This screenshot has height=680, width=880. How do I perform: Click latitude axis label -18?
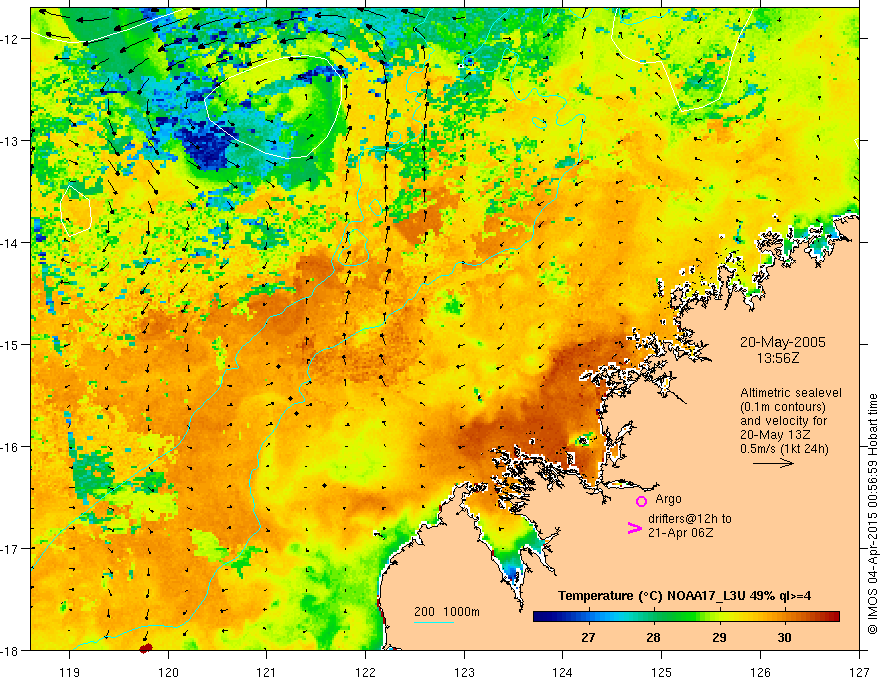pyautogui.click(x=11, y=650)
